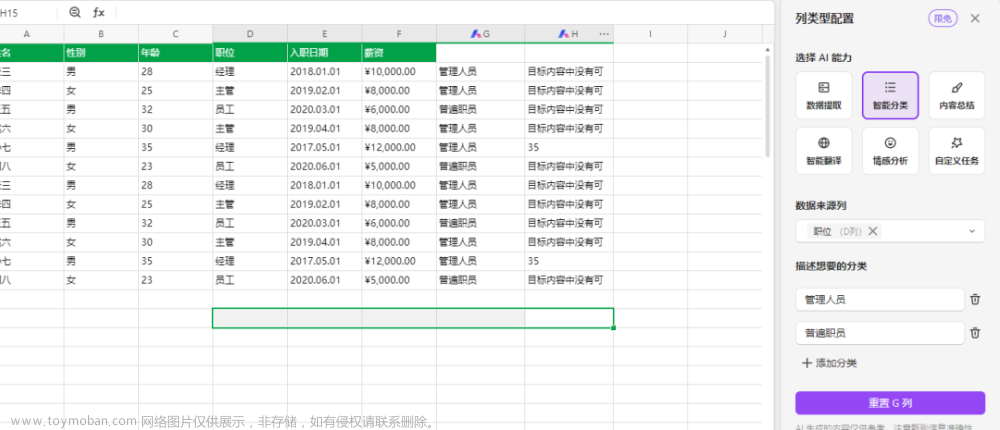Edit the 普通职员 category input field
Screen dimensions: 1000x430
click(x=880, y=333)
